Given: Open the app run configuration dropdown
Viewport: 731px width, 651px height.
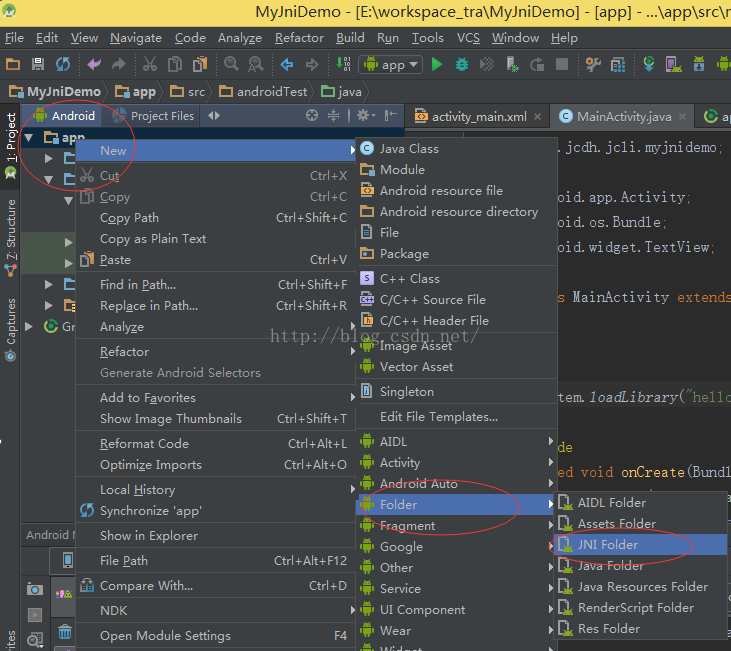Looking at the screenshot, I should pos(390,64).
